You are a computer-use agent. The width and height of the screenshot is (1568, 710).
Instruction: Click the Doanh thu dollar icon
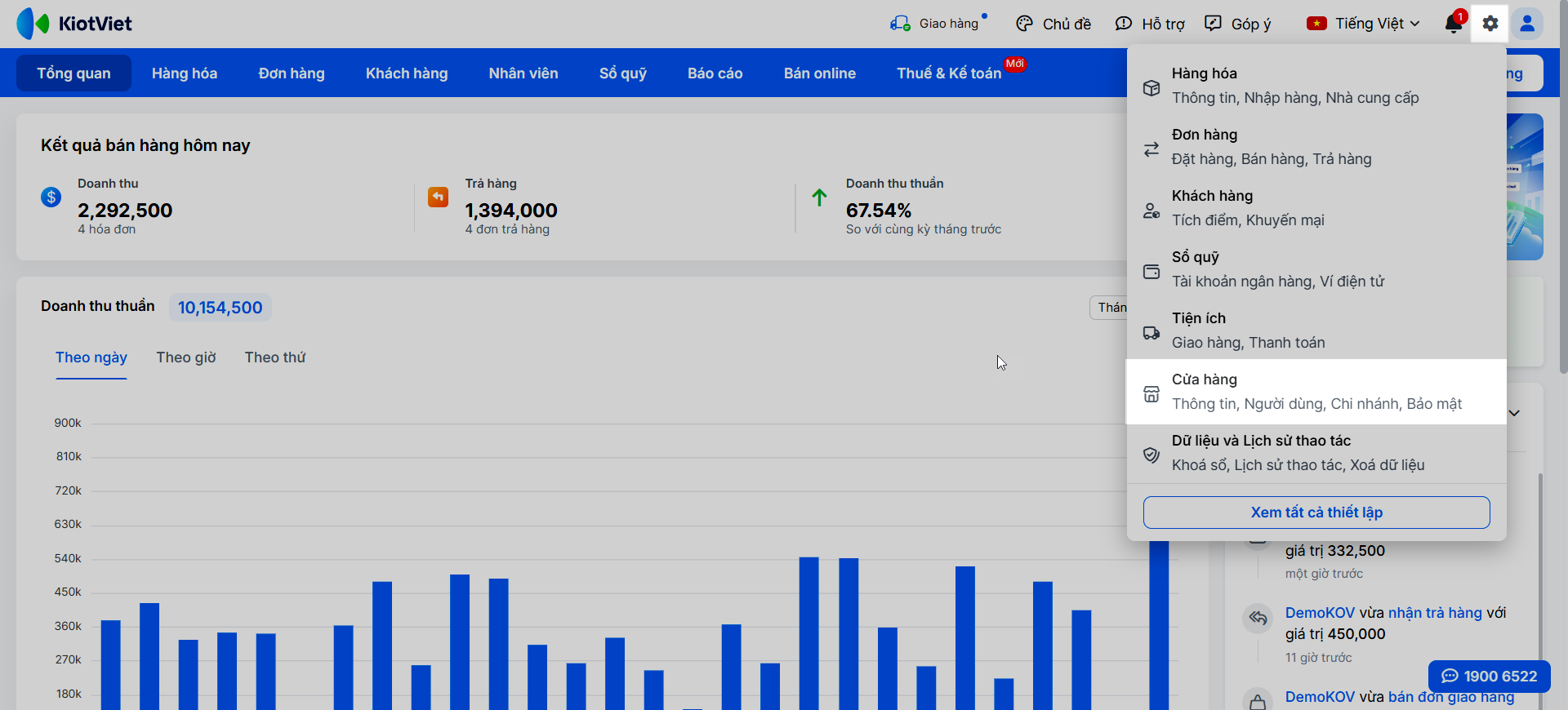coord(51,197)
